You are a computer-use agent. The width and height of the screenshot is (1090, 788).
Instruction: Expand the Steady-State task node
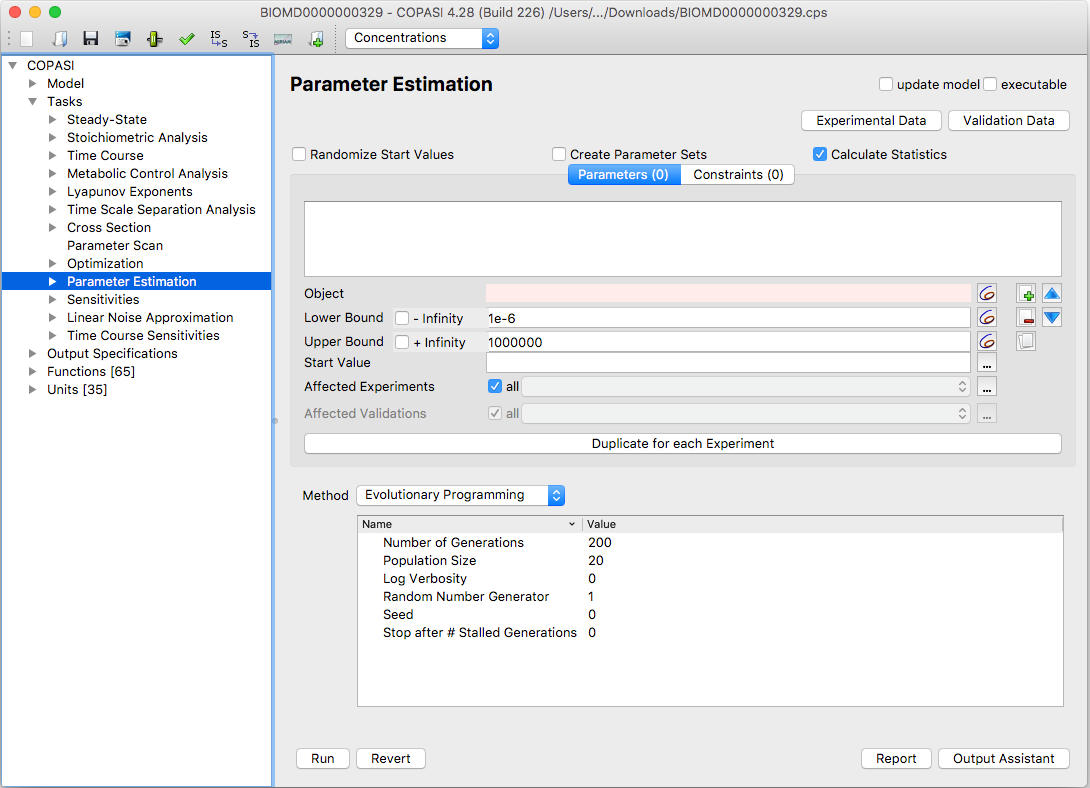[52, 120]
